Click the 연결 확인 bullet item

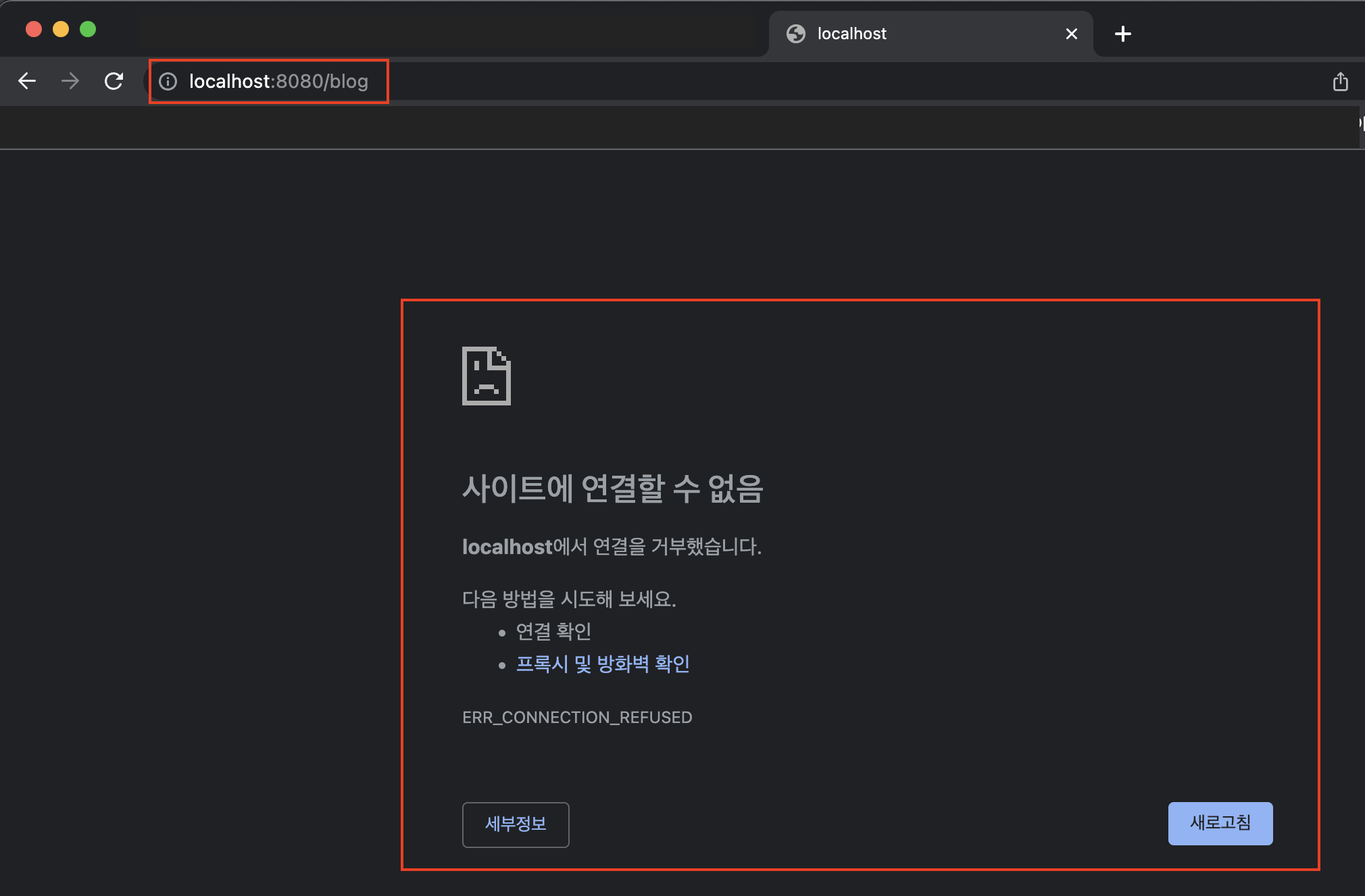click(x=553, y=631)
